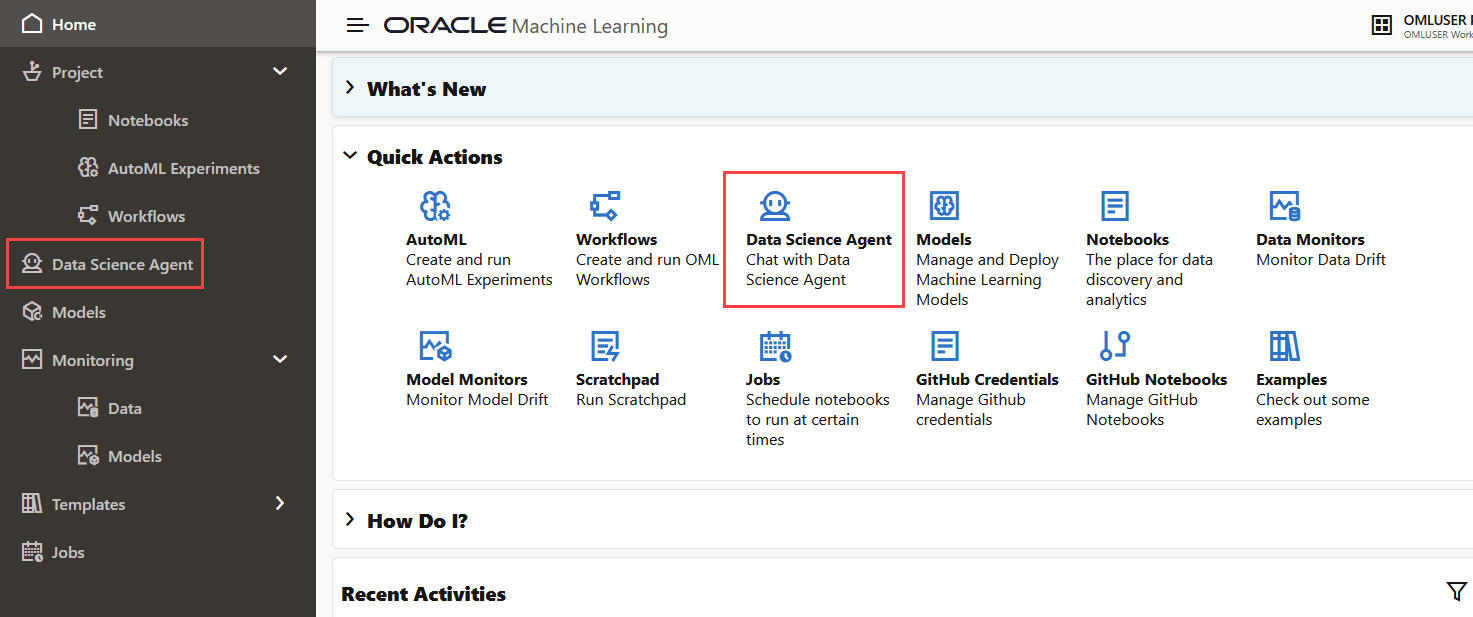Screen dimensions: 1473x617
Task: Click the AutoML Experiments brain icon in sidebar
Action: coord(88,168)
